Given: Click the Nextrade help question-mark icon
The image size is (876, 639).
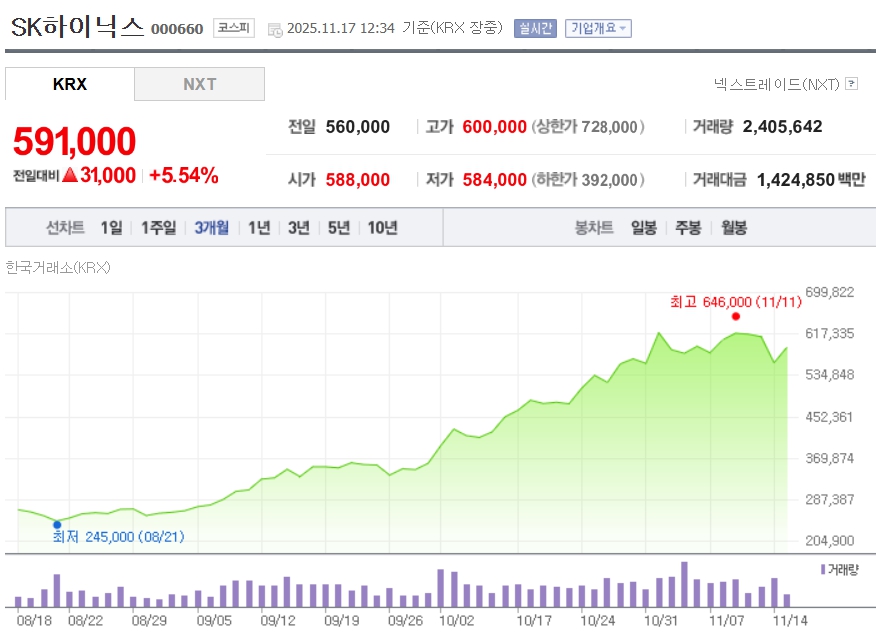Looking at the screenshot, I should 852,84.
